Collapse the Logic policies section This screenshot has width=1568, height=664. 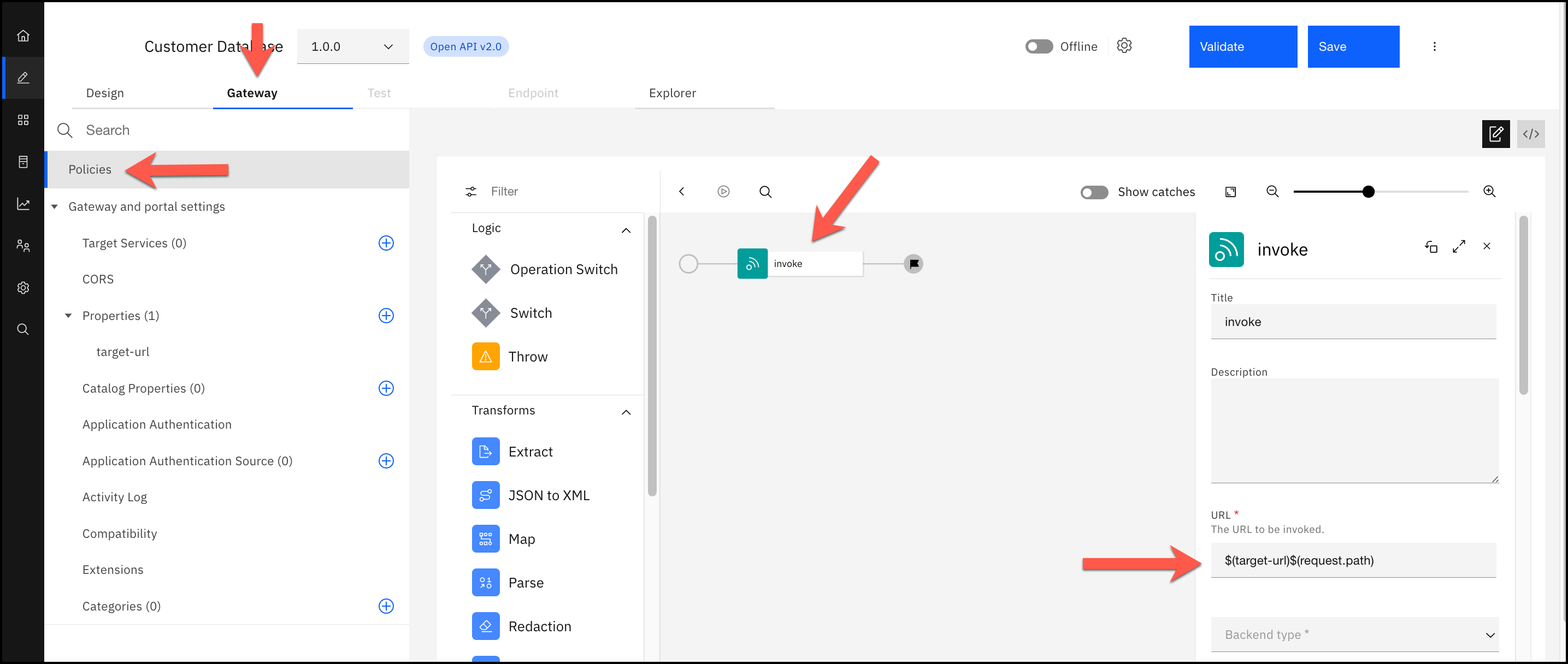point(626,230)
